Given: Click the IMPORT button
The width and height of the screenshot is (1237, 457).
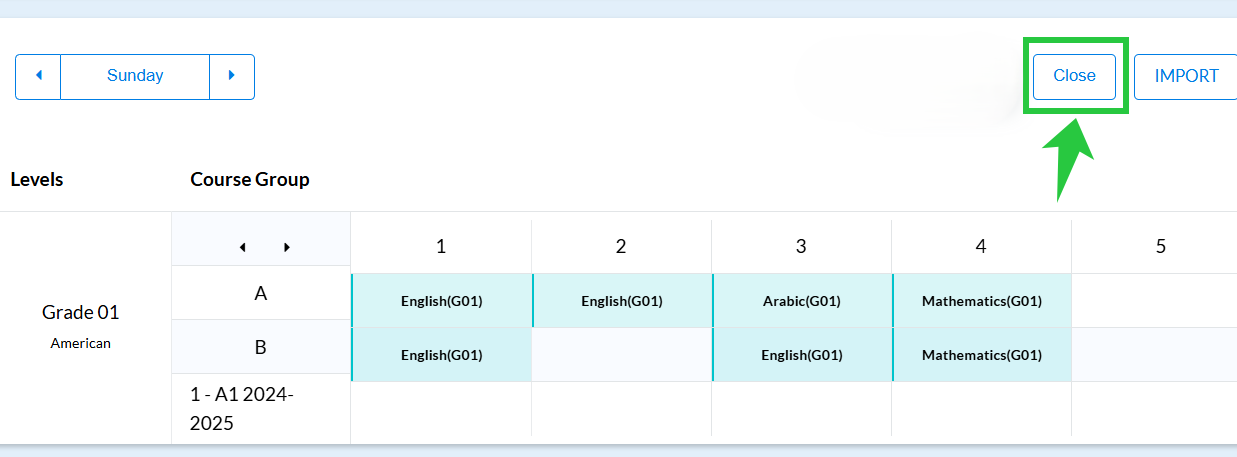Looking at the screenshot, I should (1186, 76).
